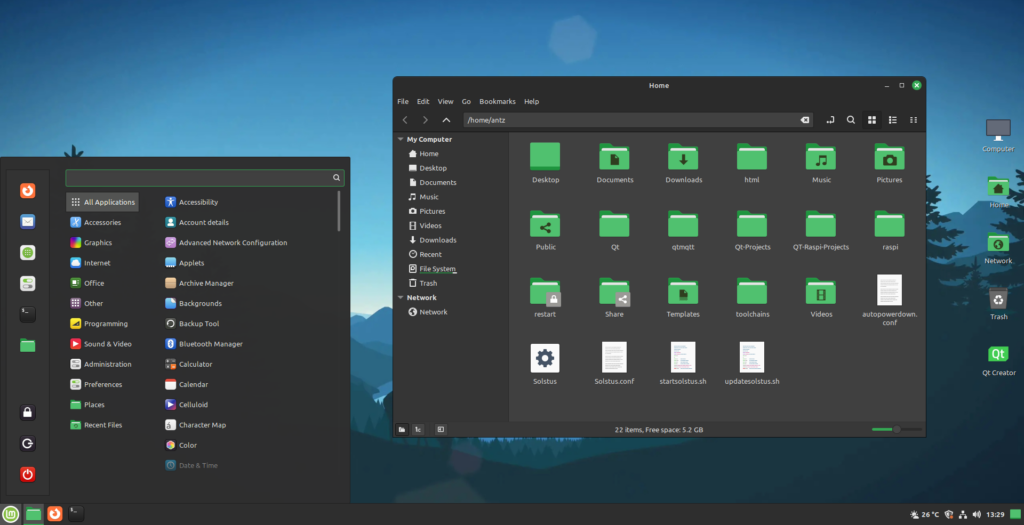Screen dimensions: 1024x525
Task: Clear the /home/antz path field
Action: point(805,120)
